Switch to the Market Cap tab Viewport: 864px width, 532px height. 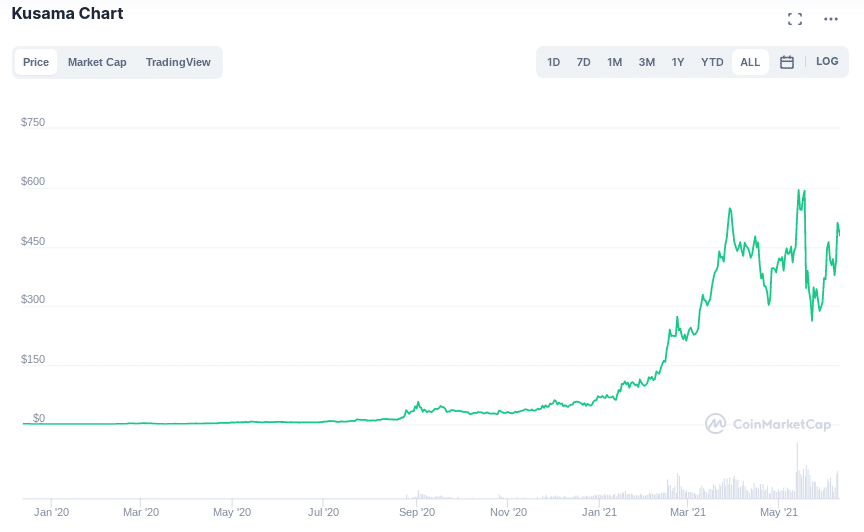click(97, 62)
